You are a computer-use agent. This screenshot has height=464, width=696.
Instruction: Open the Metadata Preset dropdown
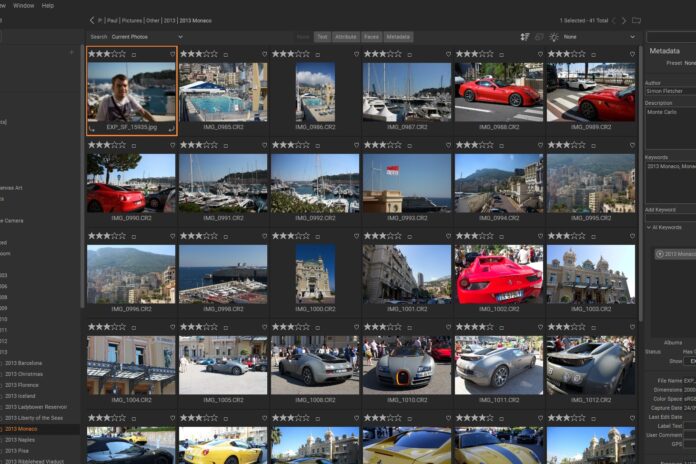tap(690, 63)
